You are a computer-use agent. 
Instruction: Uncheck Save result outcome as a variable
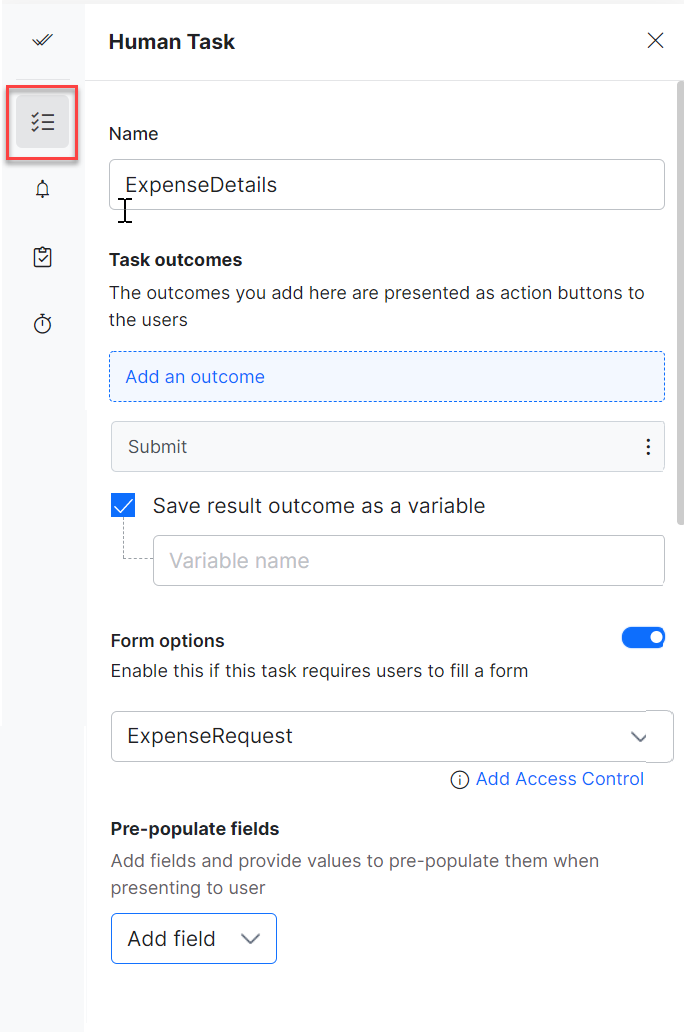[x=123, y=506]
